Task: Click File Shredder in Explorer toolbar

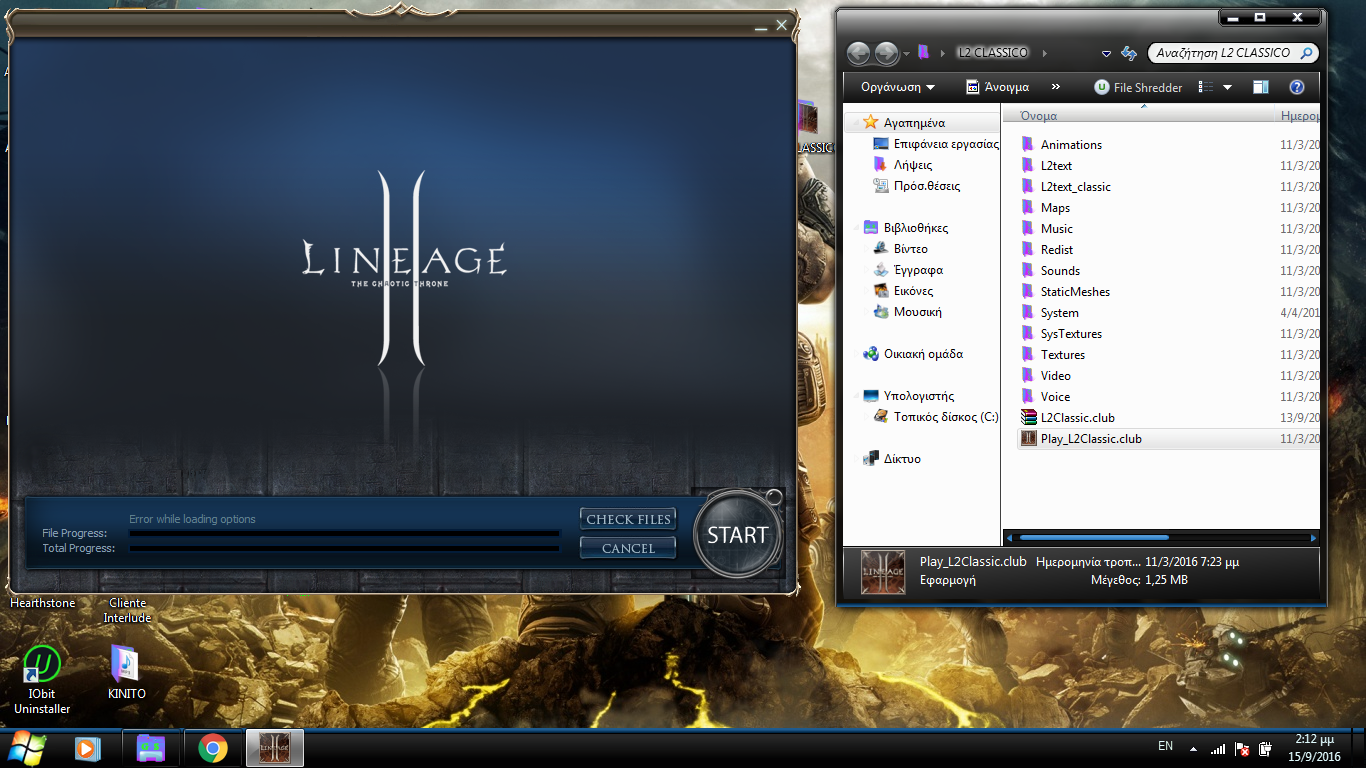Action: 1138,87
